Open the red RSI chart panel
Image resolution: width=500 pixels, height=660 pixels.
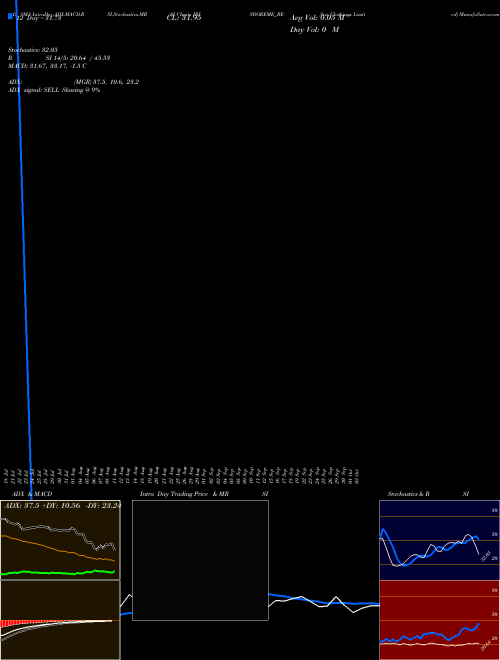click(x=439, y=620)
